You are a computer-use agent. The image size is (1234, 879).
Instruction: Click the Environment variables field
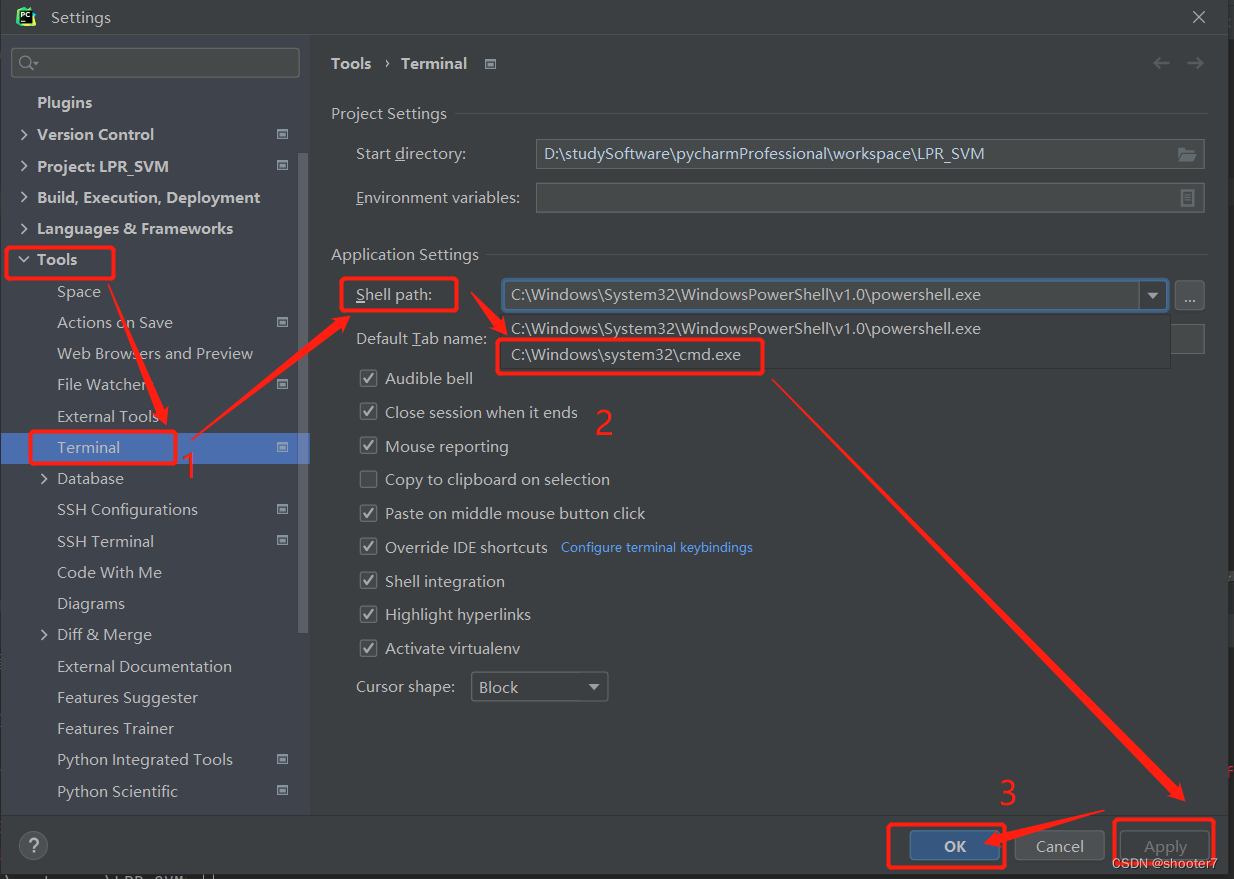[x=870, y=198]
